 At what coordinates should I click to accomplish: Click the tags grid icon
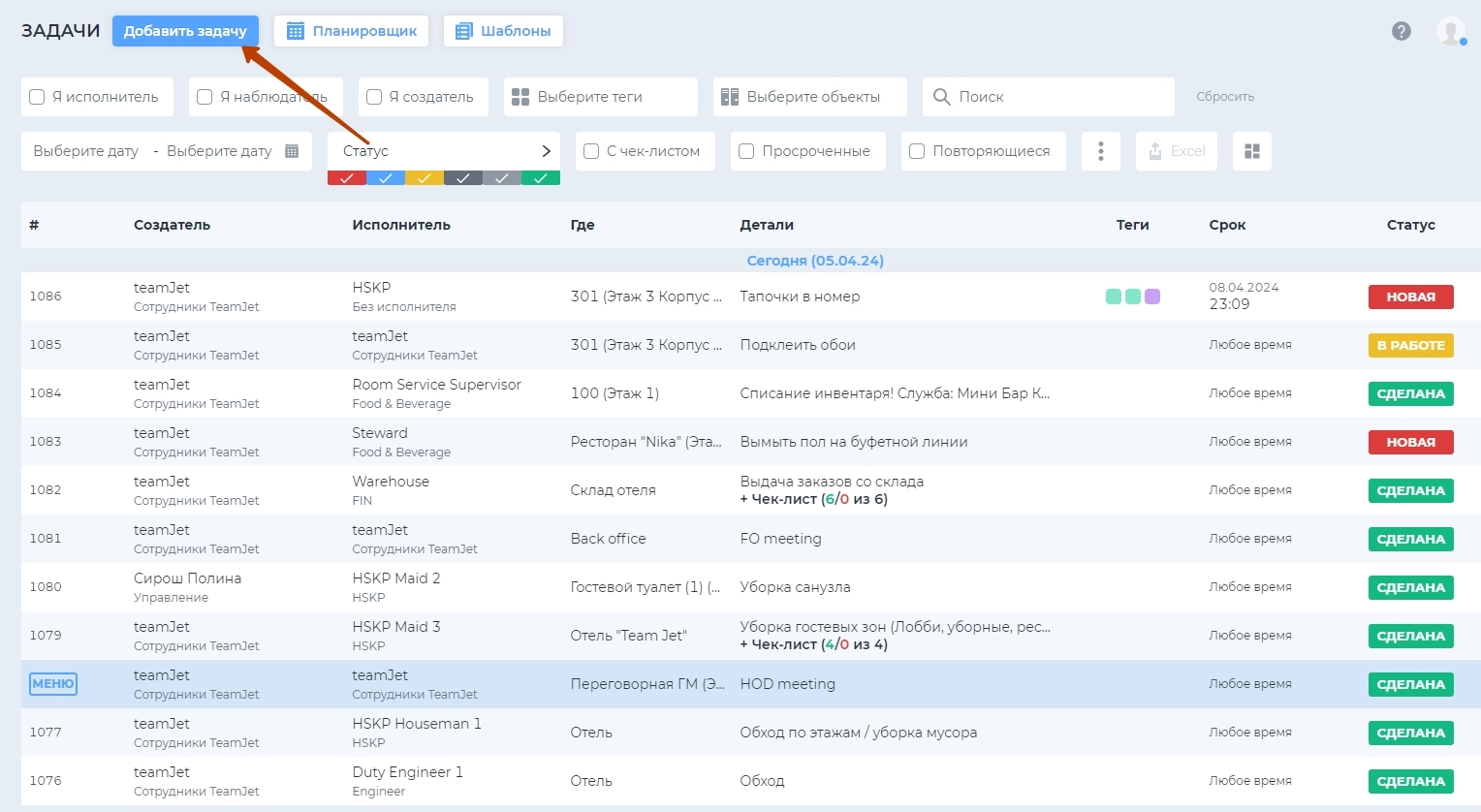[x=520, y=97]
